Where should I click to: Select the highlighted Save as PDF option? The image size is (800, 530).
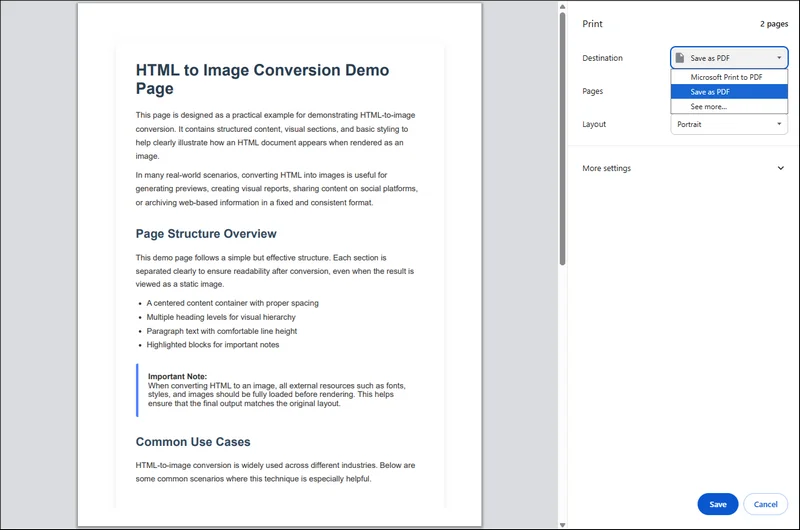(x=729, y=92)
